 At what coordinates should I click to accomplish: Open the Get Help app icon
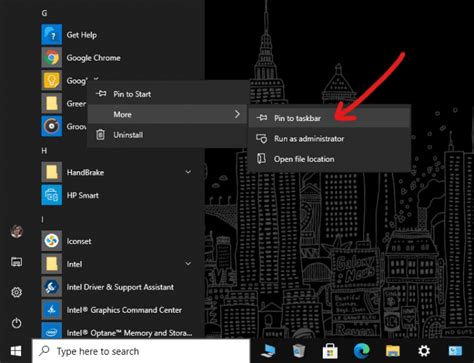52,34
